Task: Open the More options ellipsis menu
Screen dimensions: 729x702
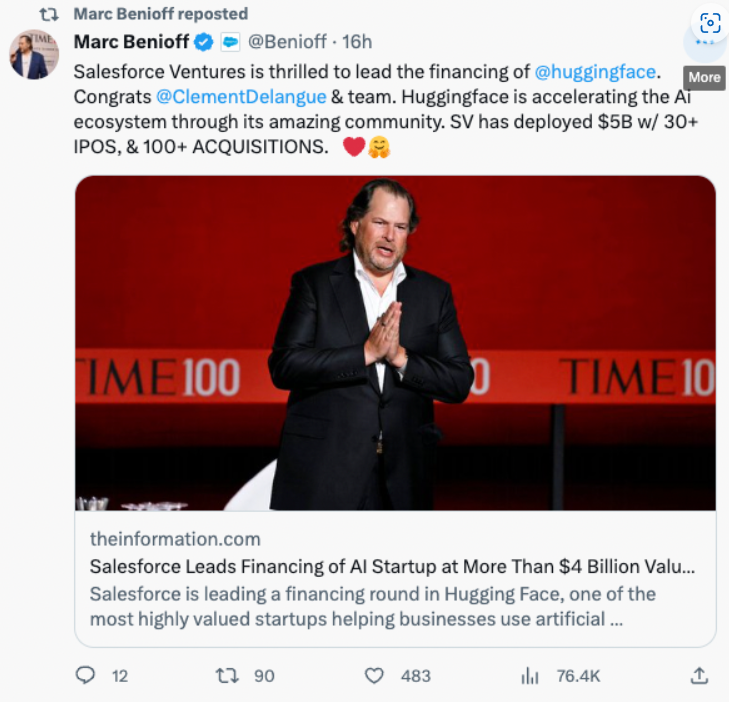Action: click(704, 43)
